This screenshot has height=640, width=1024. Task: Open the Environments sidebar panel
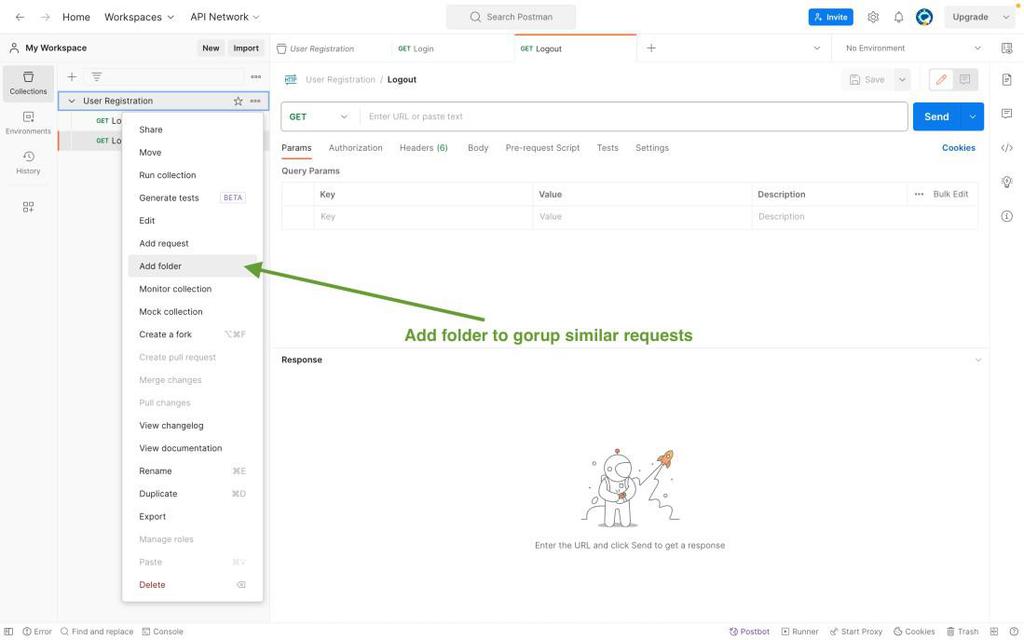(28, 123)
